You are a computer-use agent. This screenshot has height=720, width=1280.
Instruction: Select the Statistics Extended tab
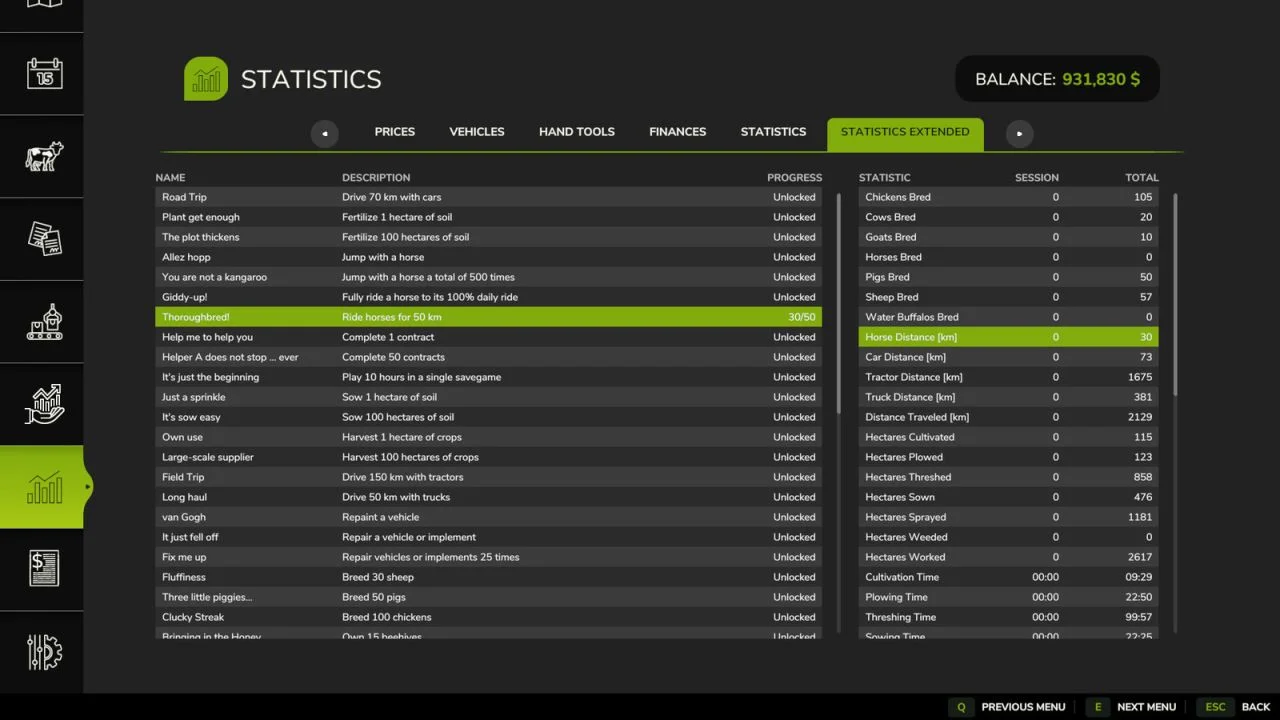click(905, 134)
